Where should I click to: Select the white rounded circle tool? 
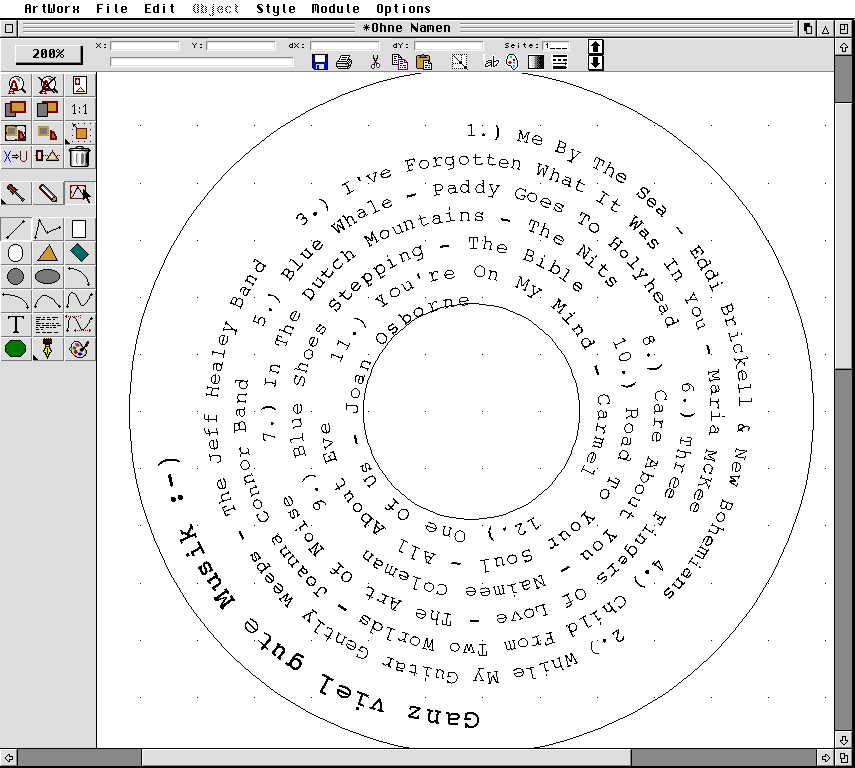pyautogui.click(x=16, y=253)
